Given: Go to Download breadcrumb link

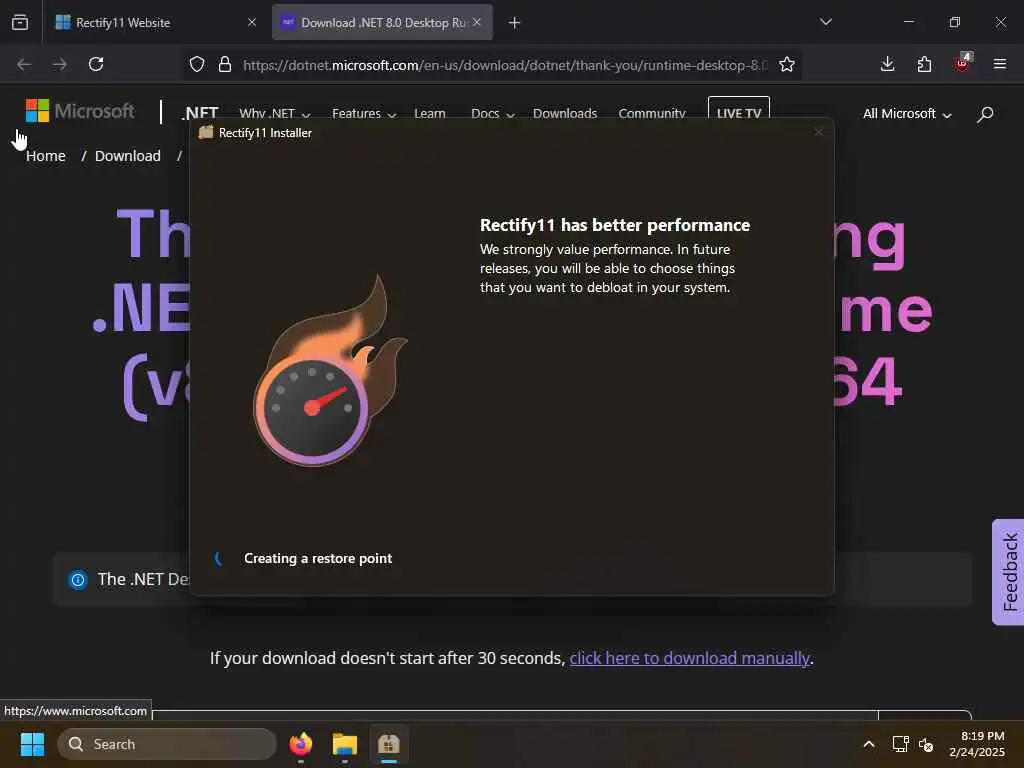Looking at the screenshot, I should click(127, 156).
